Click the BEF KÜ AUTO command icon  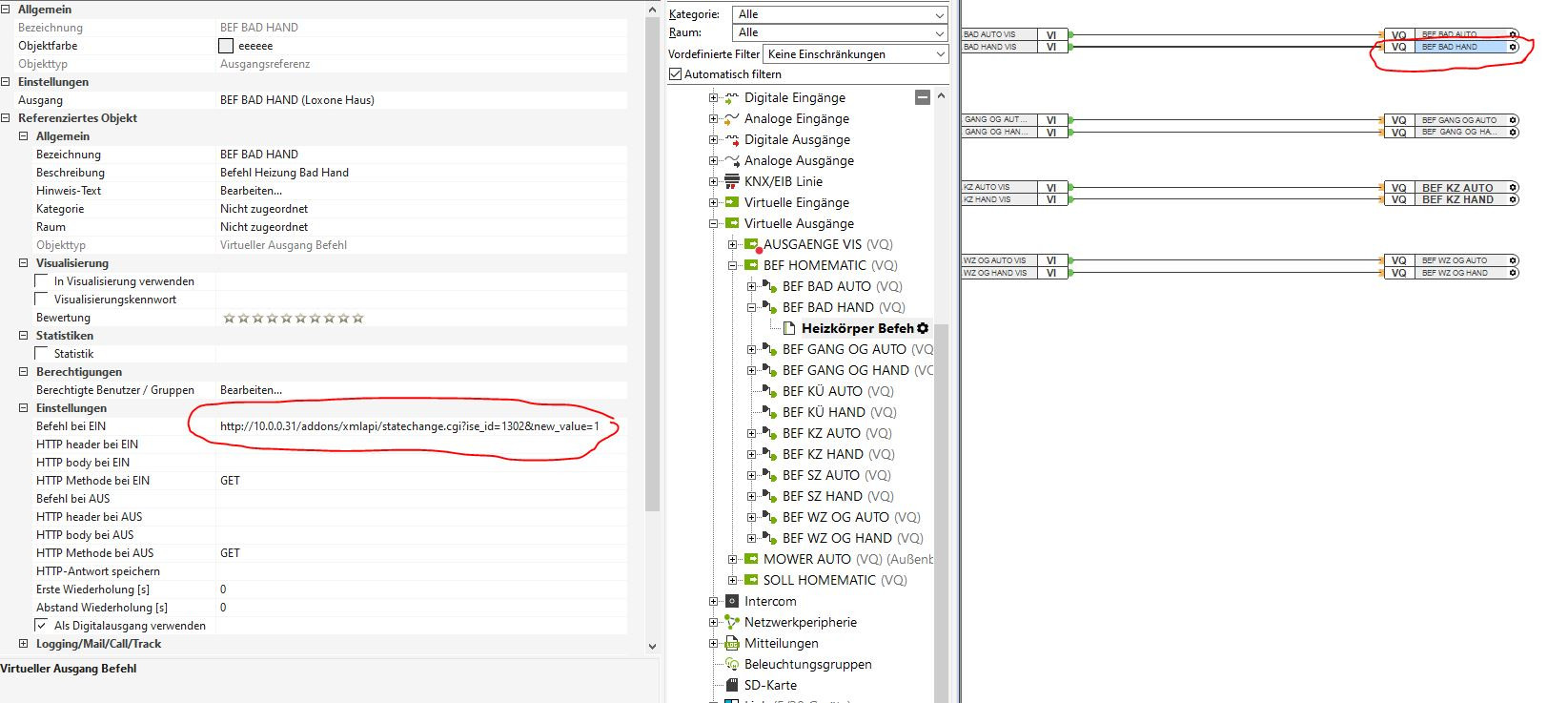click(770, 391)
